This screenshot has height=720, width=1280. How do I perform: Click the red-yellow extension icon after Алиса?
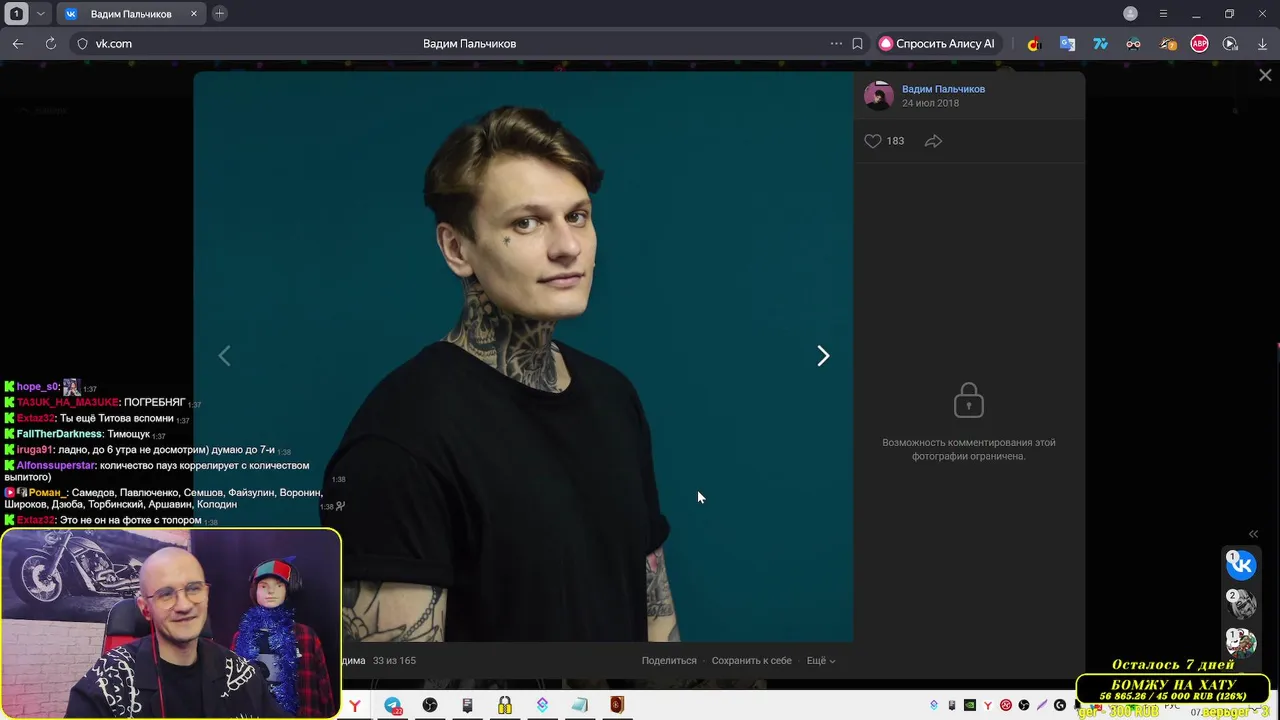(x=1034, y=44)
